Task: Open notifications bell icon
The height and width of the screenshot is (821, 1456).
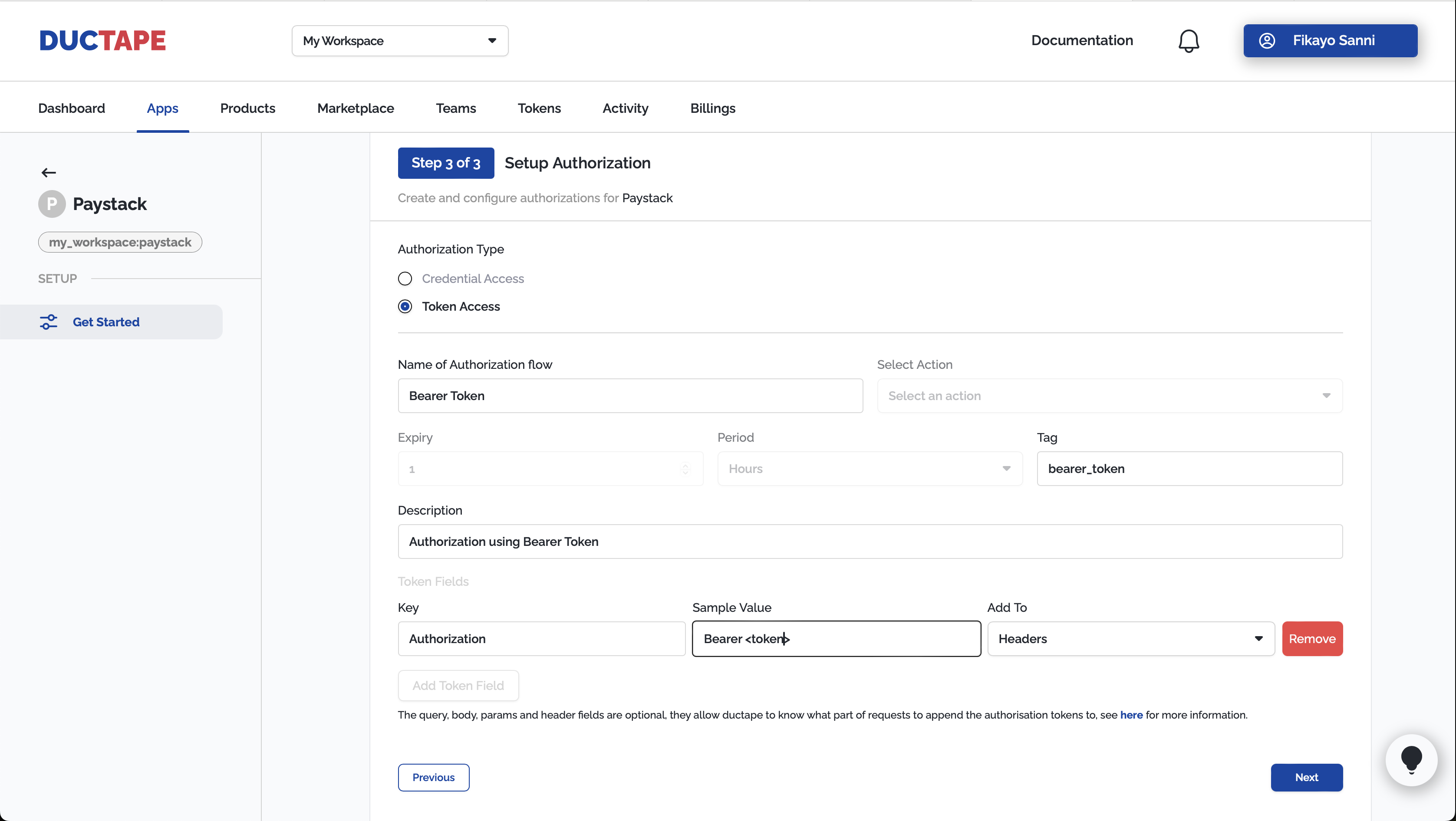Action: (1188, 41)
